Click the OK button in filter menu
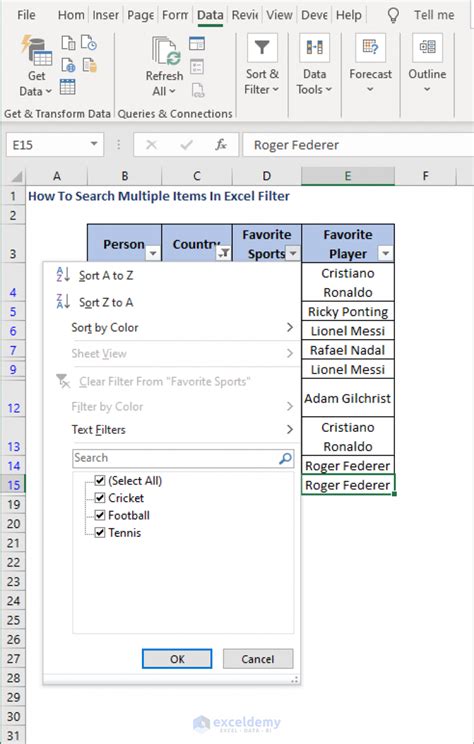This screenshot has height=744, width=474. coord(177,659)
